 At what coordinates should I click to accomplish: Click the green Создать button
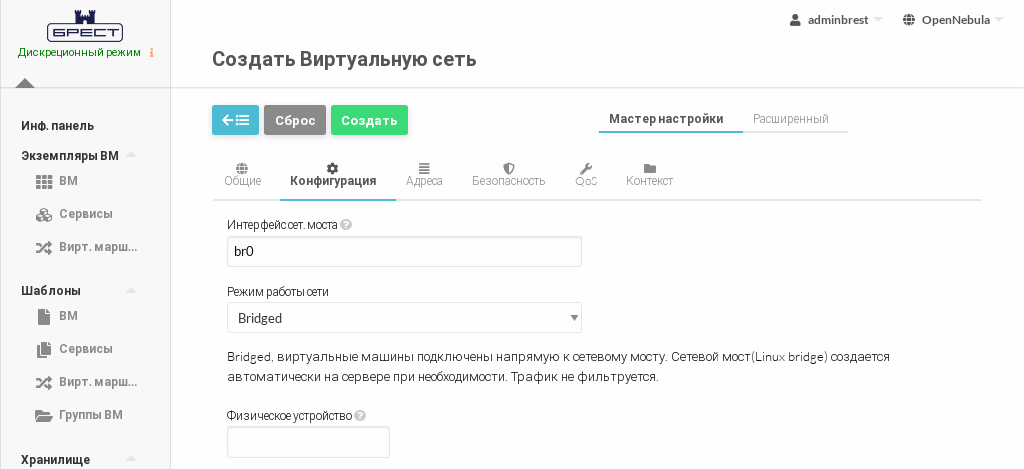(x=370, y=120)
